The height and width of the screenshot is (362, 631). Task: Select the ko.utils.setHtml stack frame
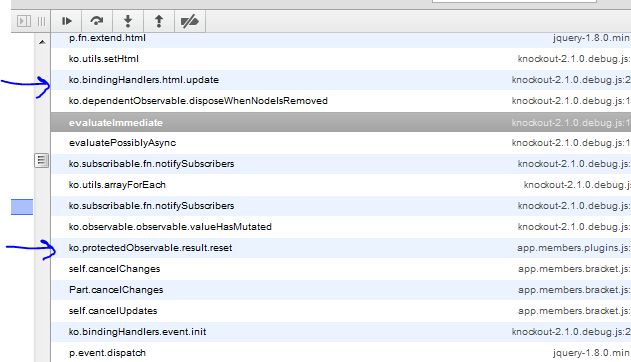tap(341, 59)
